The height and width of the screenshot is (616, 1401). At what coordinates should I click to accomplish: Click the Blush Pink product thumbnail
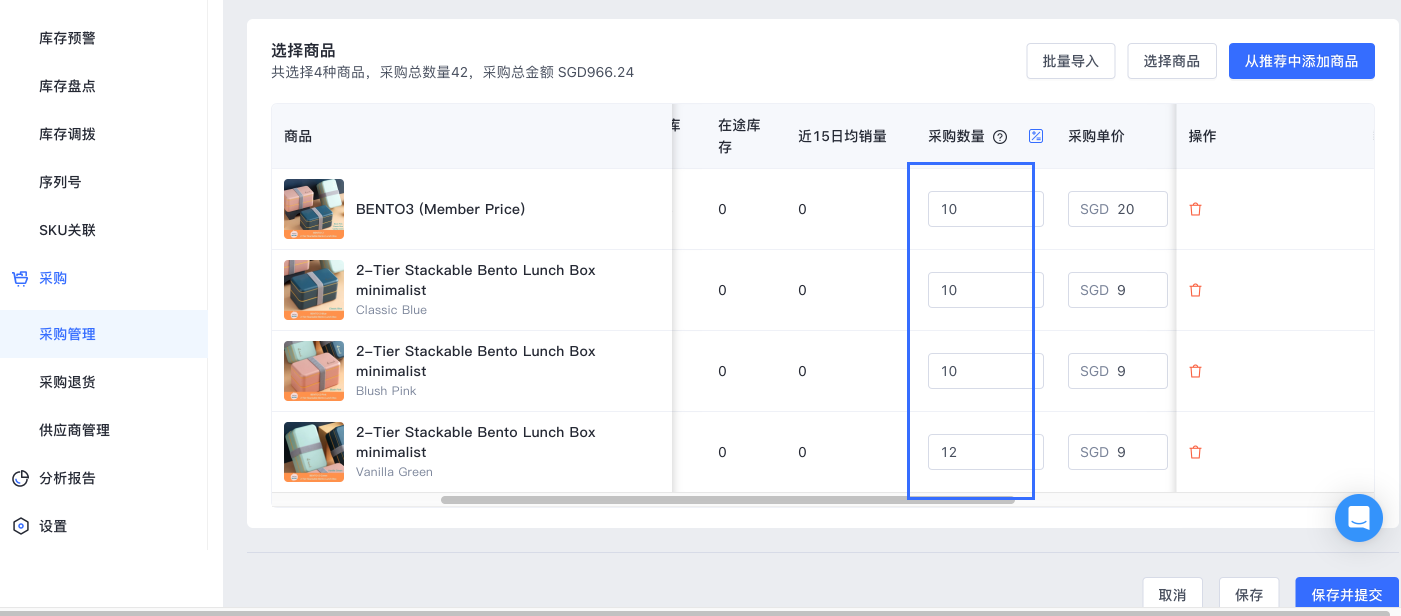coord(314,371)
